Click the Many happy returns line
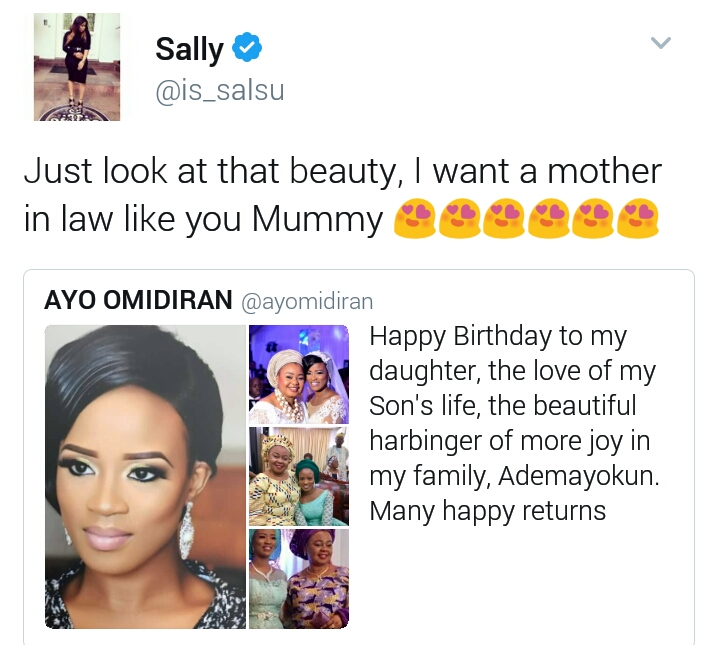719x645 pixels. tap(487, 511)
